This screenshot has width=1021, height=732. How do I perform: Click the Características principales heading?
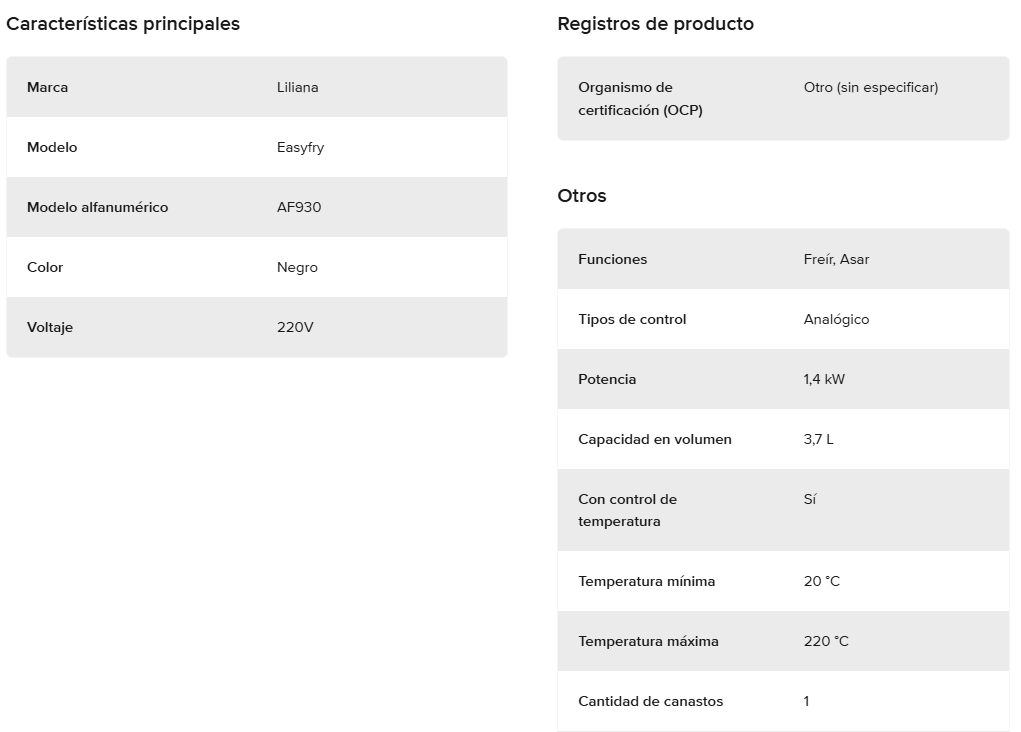(123, 24)
